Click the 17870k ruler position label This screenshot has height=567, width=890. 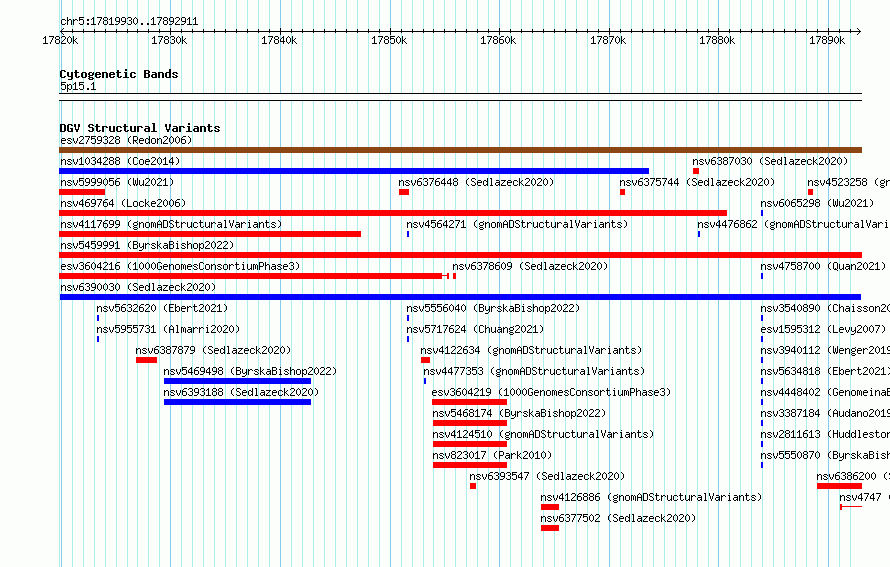click(608, 40)
